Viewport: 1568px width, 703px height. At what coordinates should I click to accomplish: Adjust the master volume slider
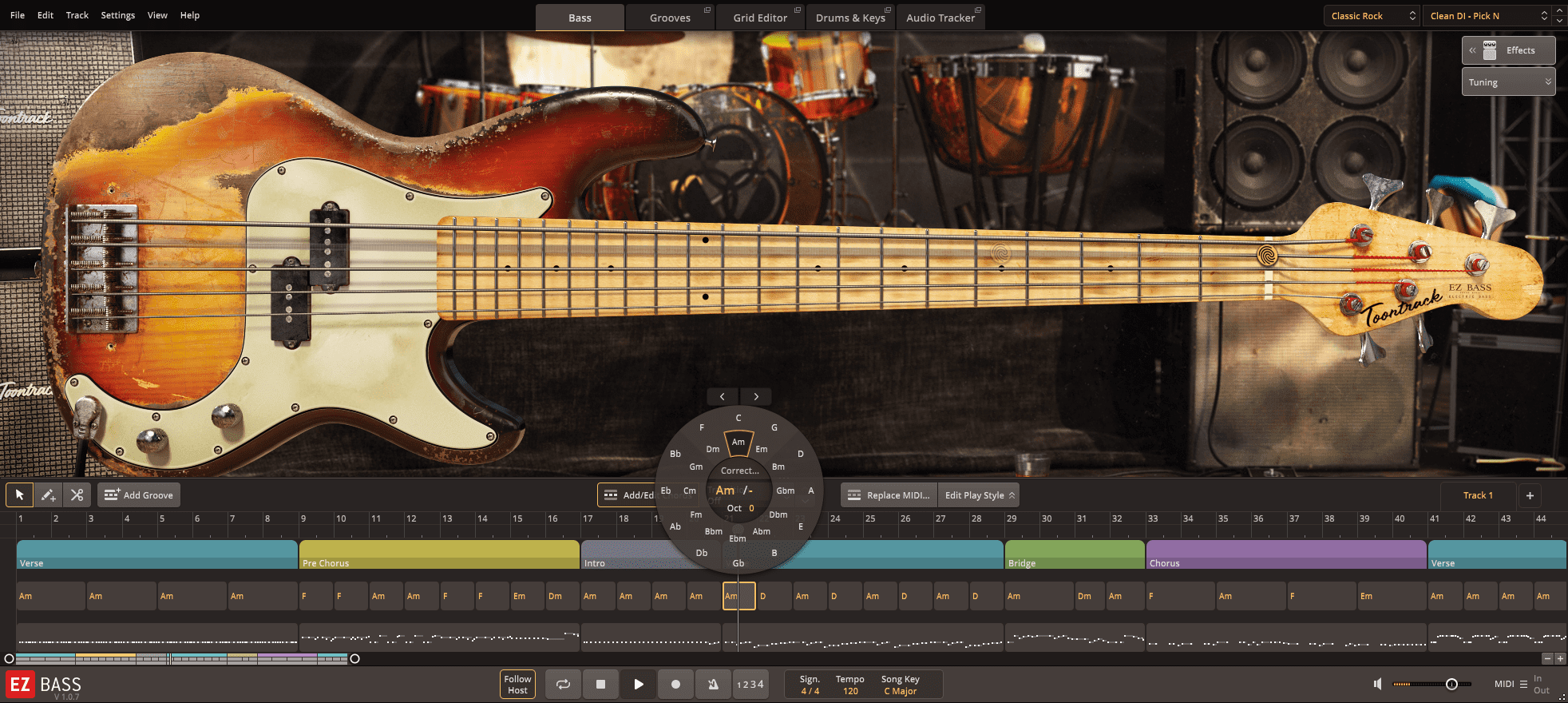tap(1431, 684)
